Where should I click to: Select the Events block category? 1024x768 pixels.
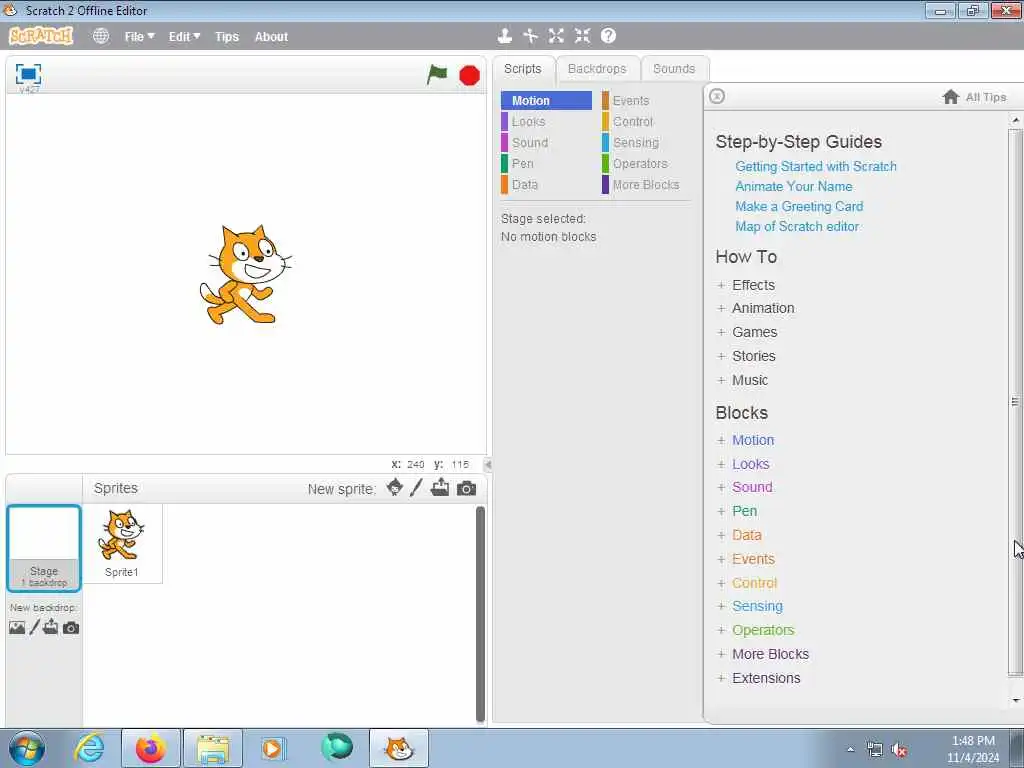(x=647, y=101)
